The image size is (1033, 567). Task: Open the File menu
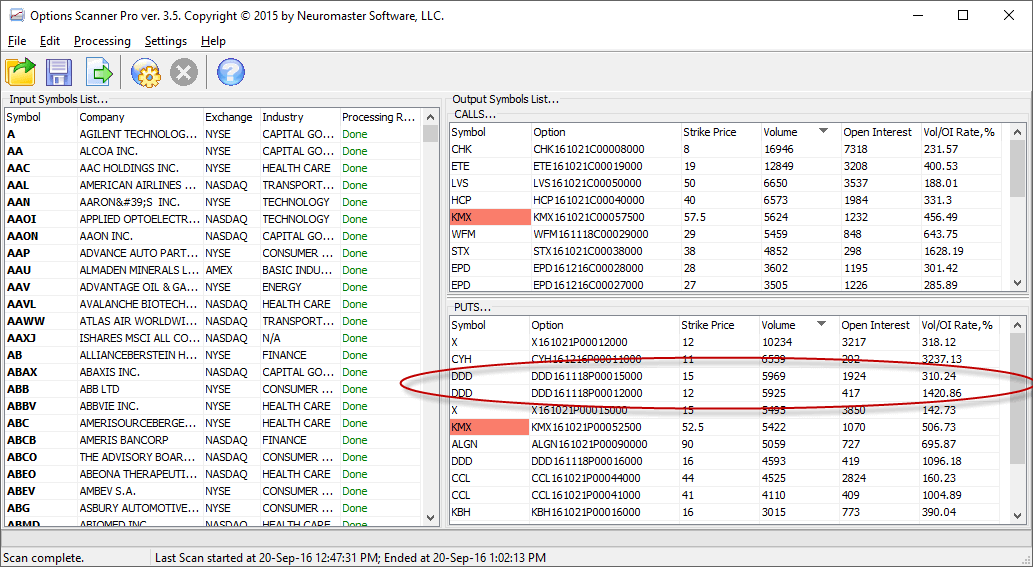(x=17, y=41)
